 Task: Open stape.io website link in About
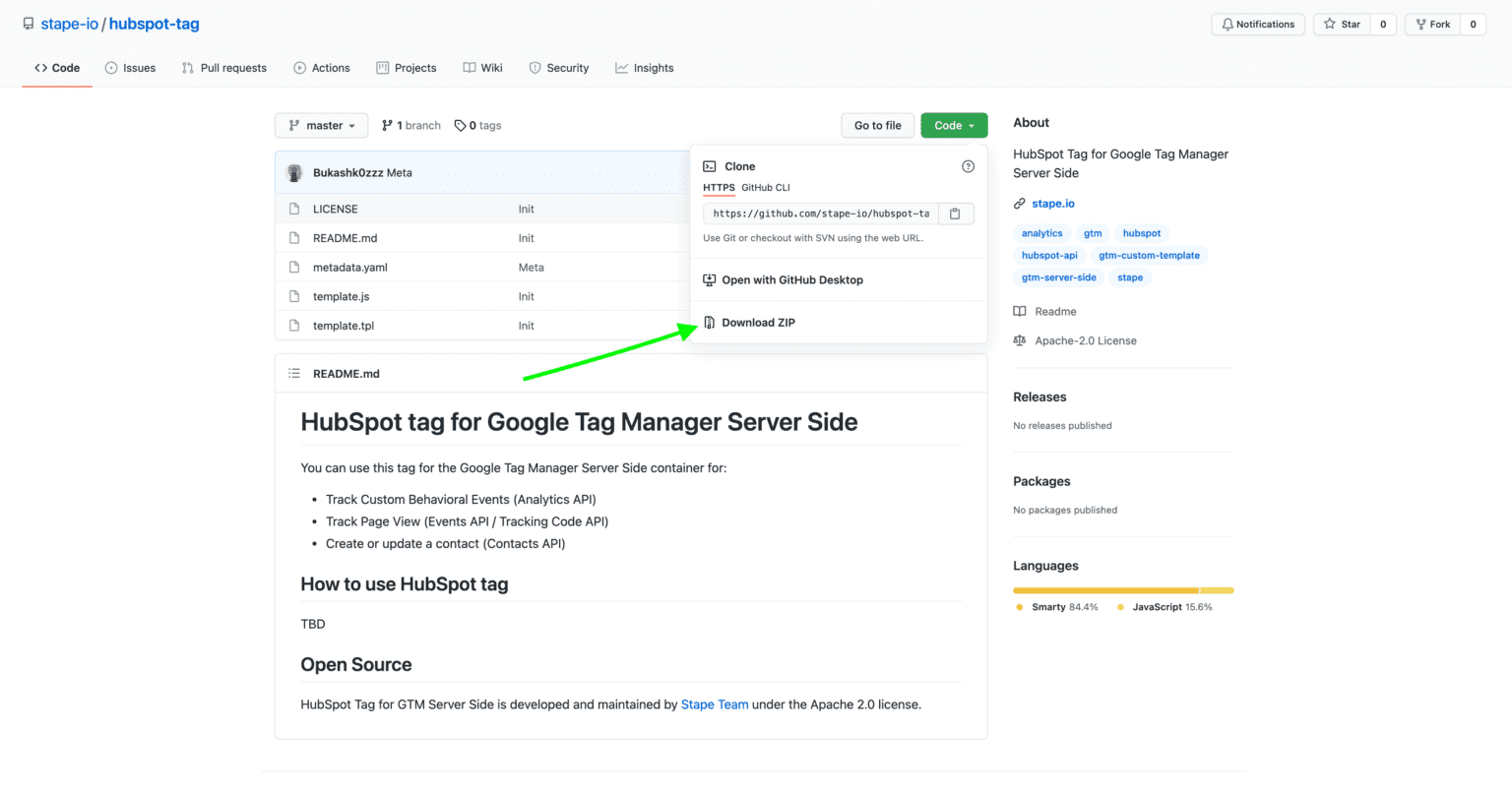point(1053,204)
